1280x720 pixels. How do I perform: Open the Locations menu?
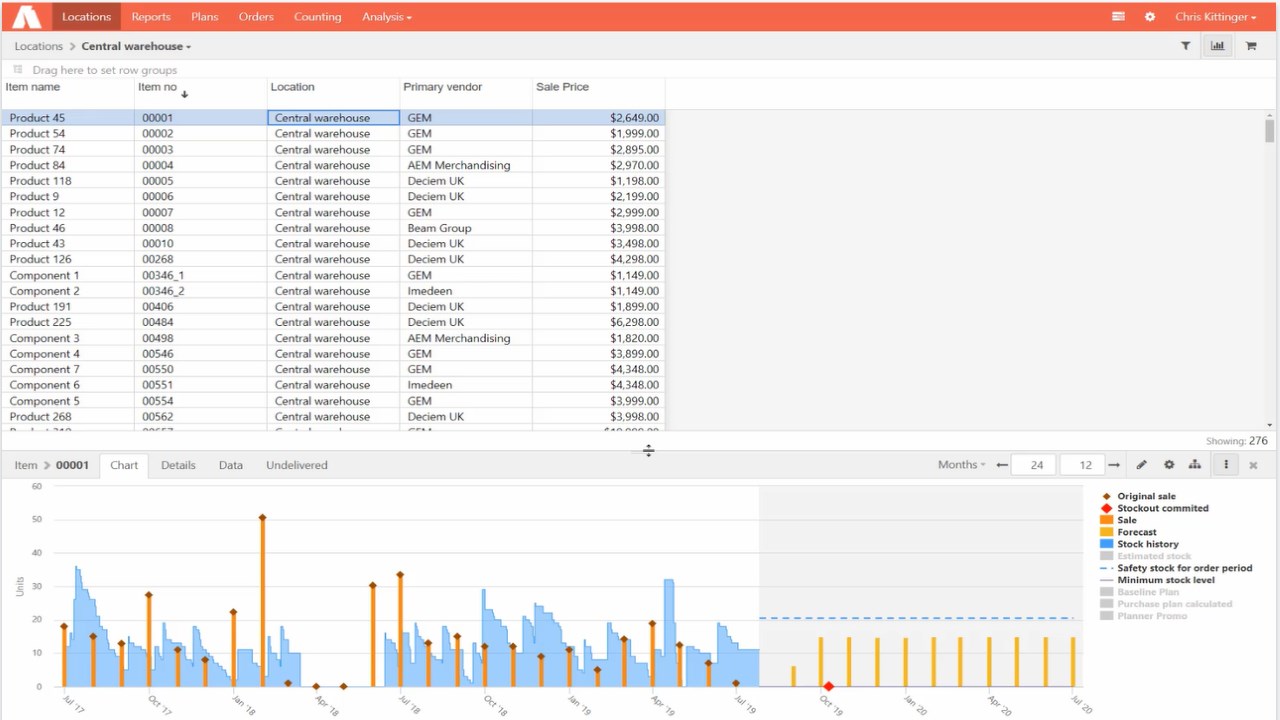point(86,17)
